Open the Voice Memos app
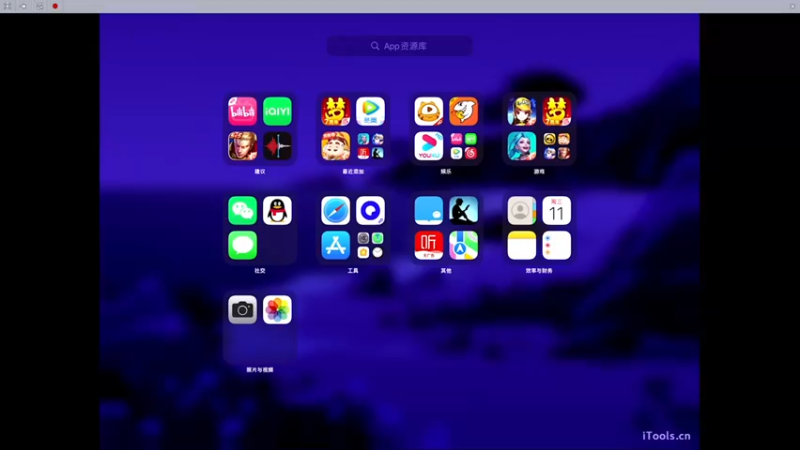This screenshot has width=800, height=450. (x=277, y=146)
